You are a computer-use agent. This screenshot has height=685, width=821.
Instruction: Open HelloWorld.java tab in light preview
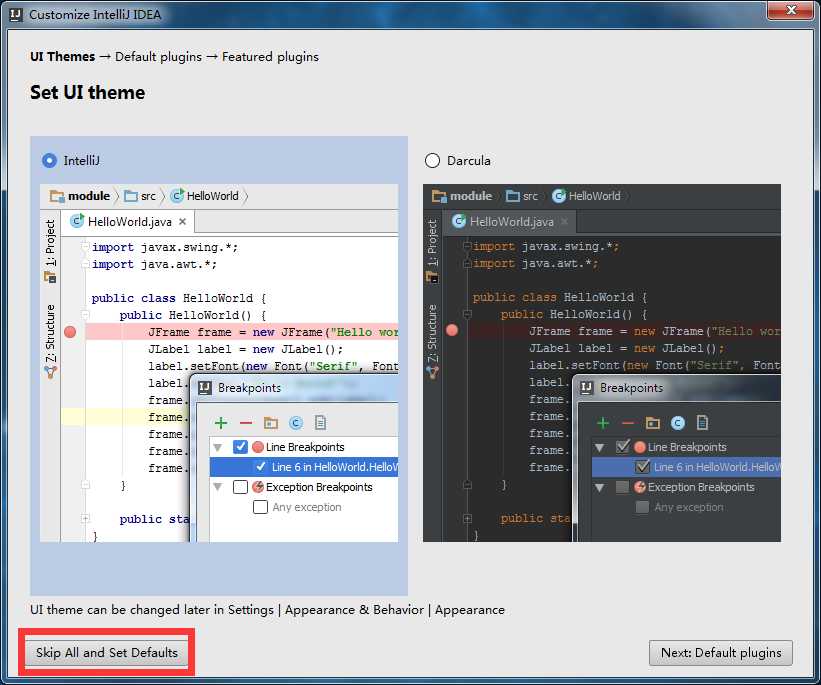(129, 222)
